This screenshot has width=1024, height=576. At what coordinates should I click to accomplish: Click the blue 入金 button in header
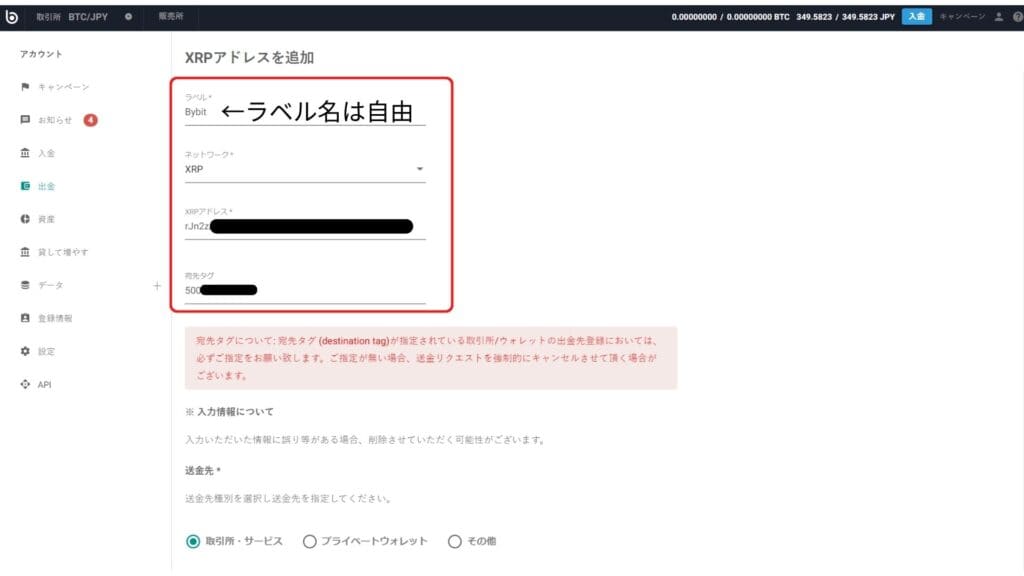[916, 17]
